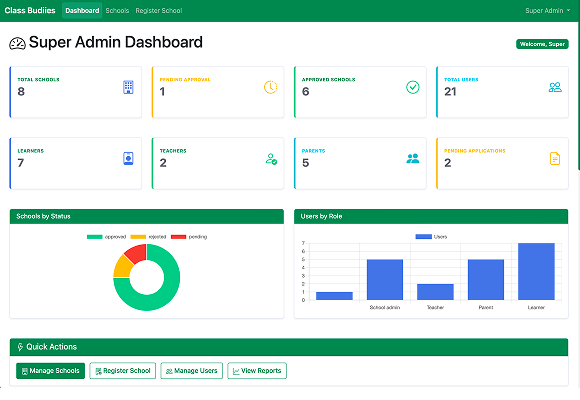Click the ID badge icon in Learners card

tap(128, 158)
